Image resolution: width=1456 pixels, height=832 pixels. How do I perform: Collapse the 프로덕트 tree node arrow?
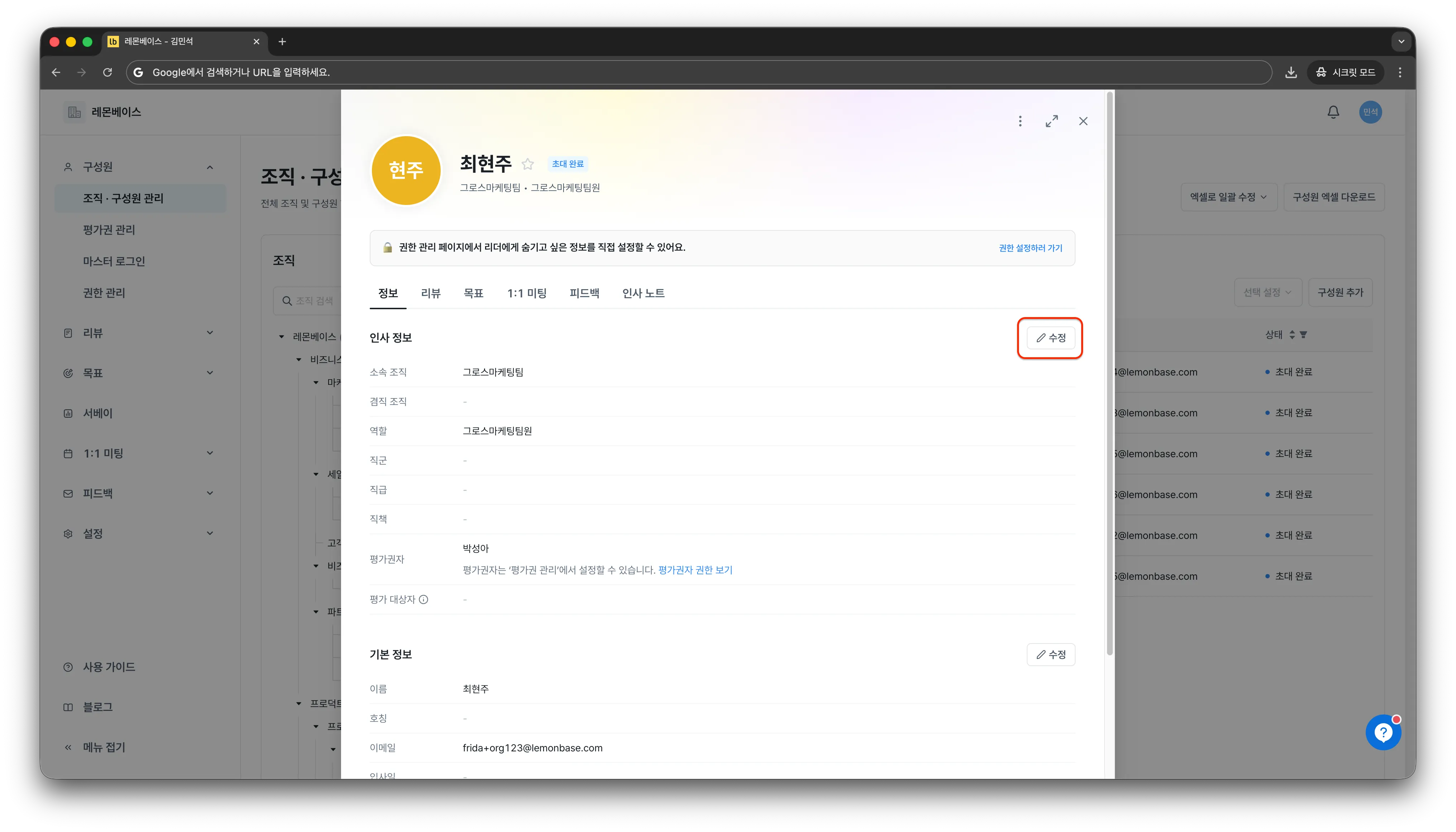click(x=298, y=703)
